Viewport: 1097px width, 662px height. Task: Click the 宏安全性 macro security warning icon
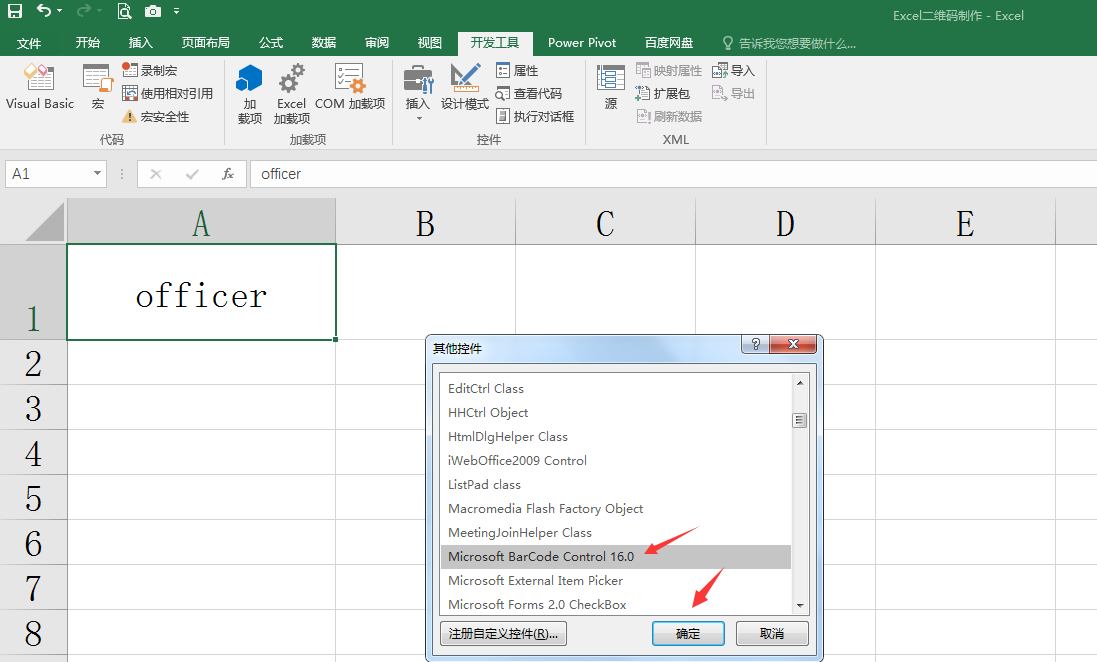(x=129, y=116)
